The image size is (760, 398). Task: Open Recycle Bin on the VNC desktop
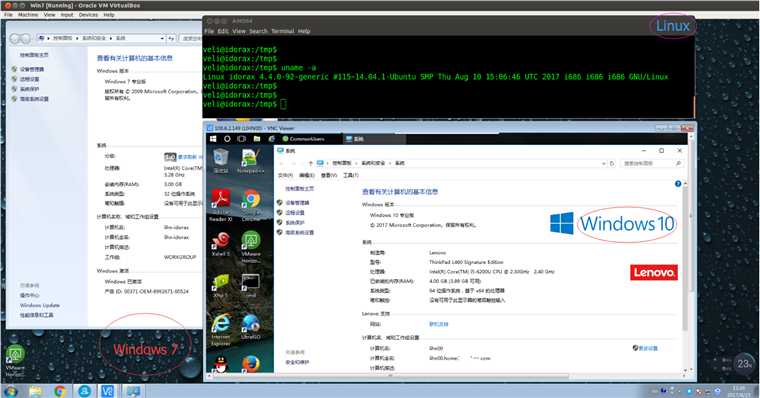[221, 160]
